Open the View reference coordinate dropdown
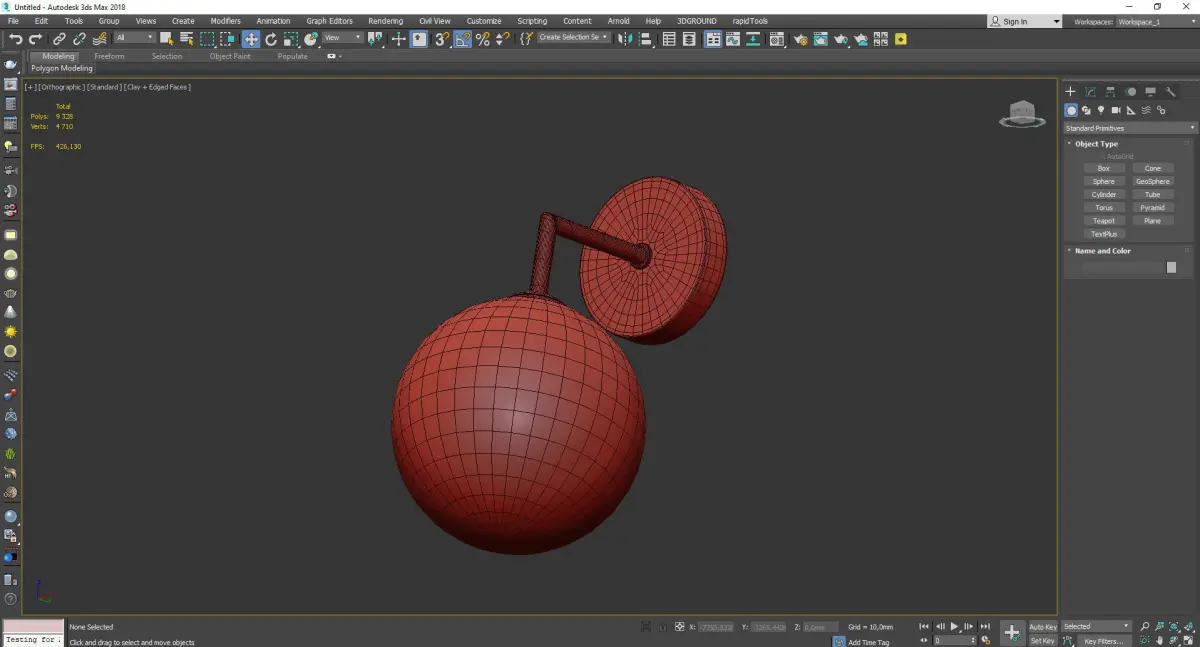Screen dimensions: 1200x647 pyautogui.click(x=343, y=38)
